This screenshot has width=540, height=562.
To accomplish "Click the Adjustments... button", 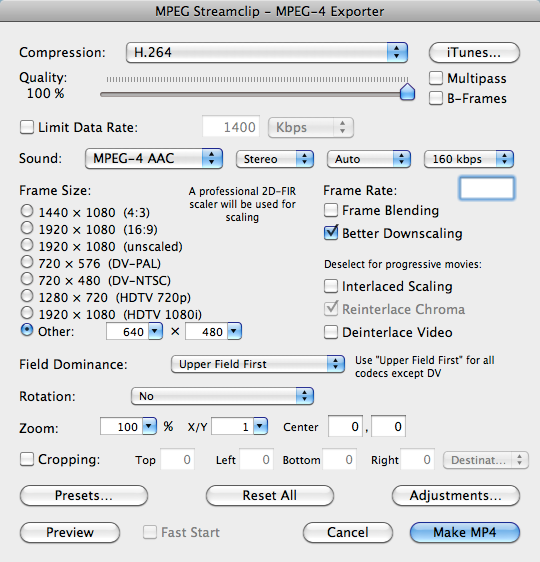I will [456, 496].
